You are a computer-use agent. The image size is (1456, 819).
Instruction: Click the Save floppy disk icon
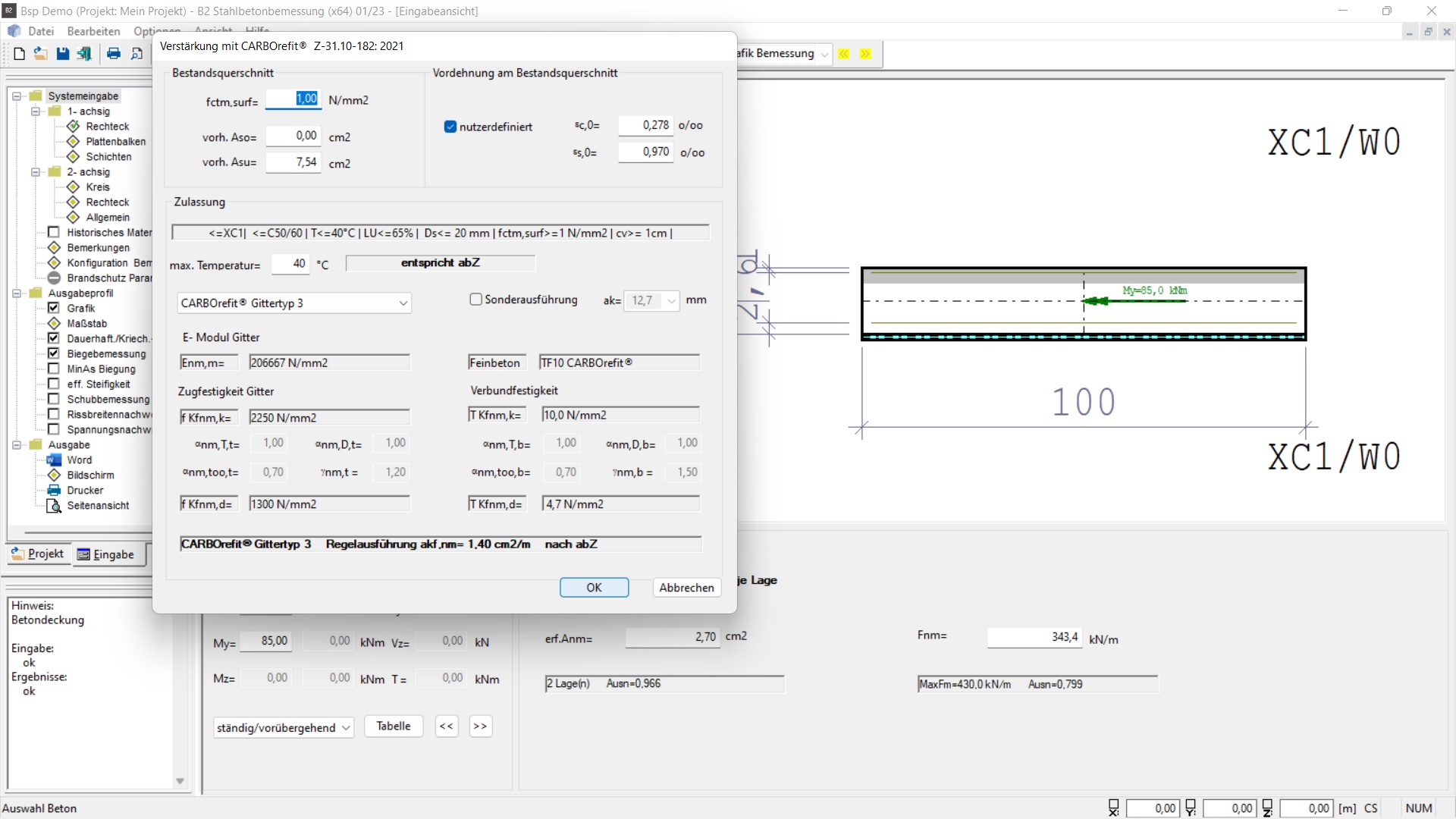click(63, 54)
